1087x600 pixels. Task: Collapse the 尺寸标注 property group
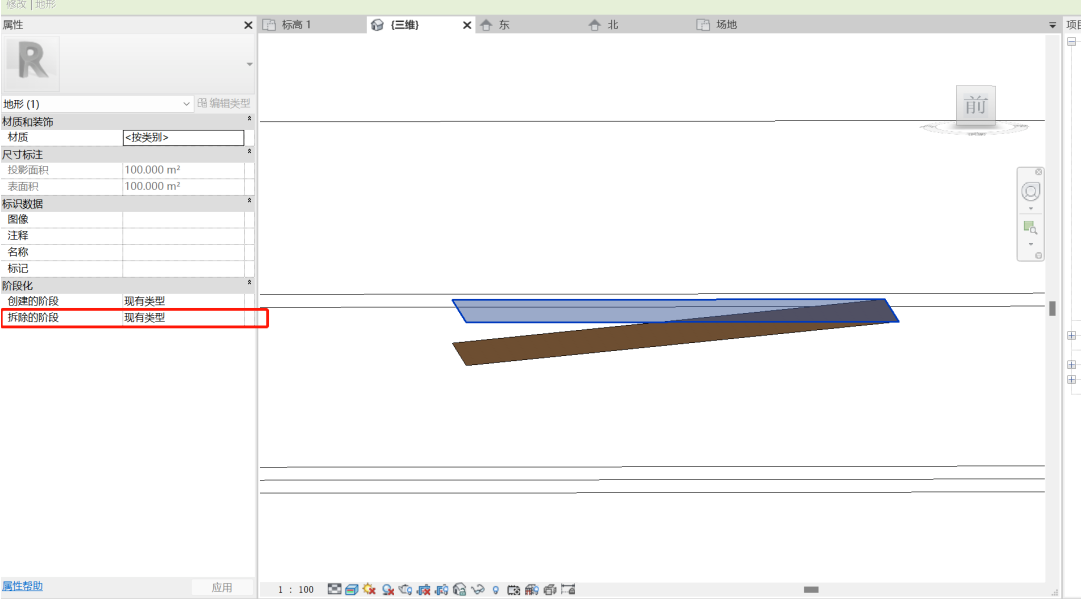tap(250, 152)
